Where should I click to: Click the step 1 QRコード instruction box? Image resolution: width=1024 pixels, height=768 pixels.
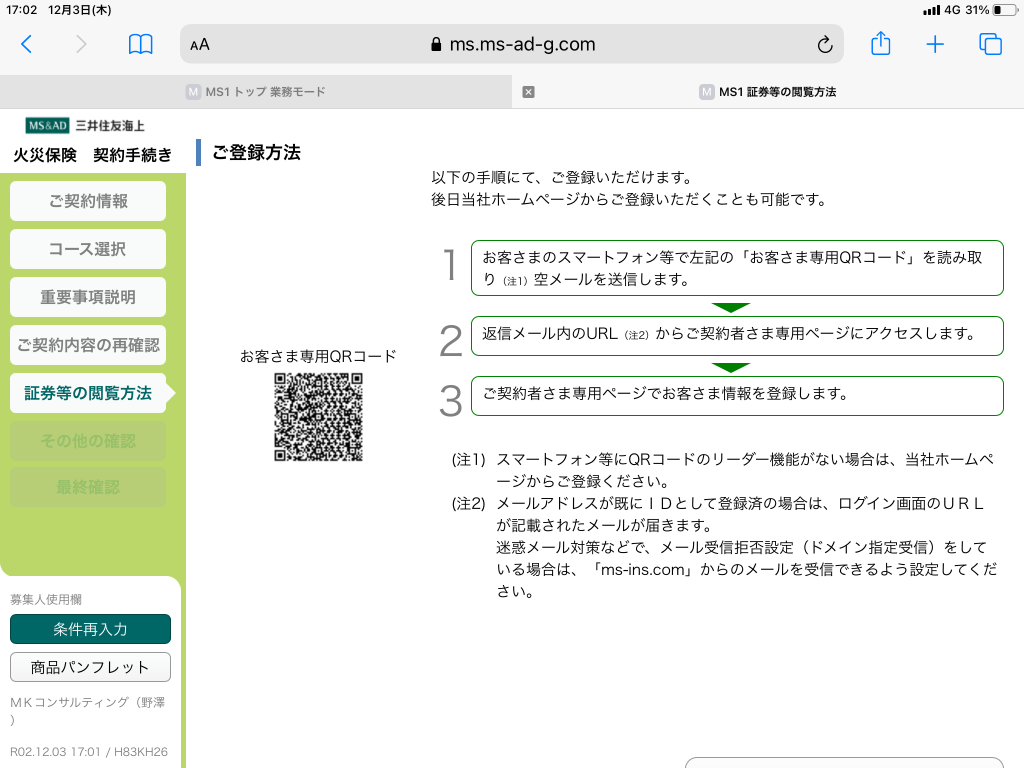pyautogui.click(x=737, y=268)
